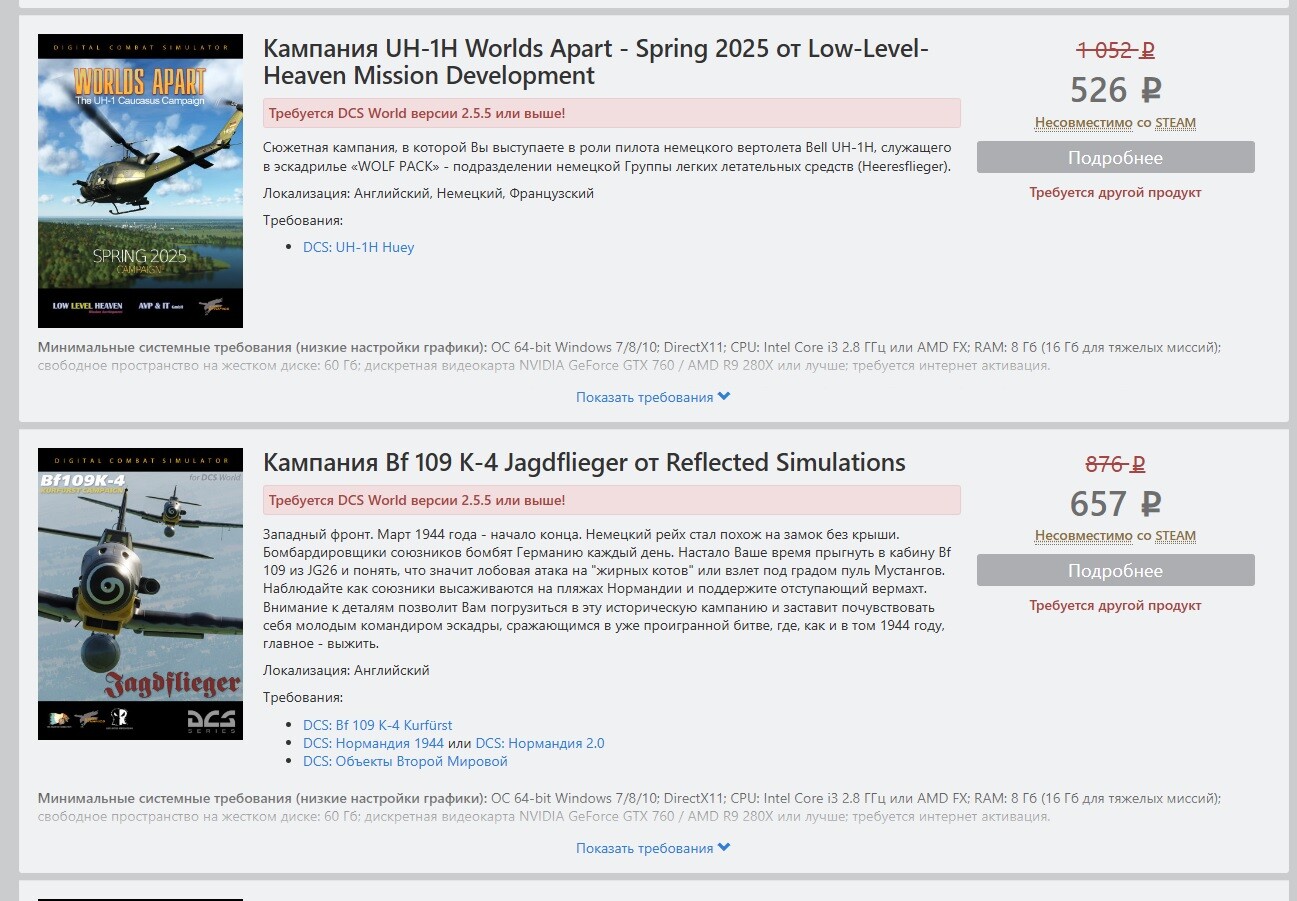Viewport: 1297px width, 901px height.
Task: Click the 657 ₽ discounted price
Action: coord(1115,503)
